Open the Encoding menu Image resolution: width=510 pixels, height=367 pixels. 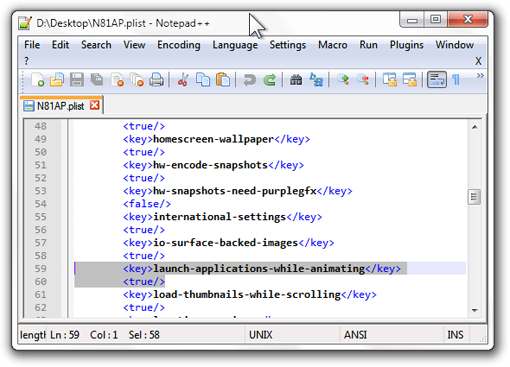click(179, 45)
